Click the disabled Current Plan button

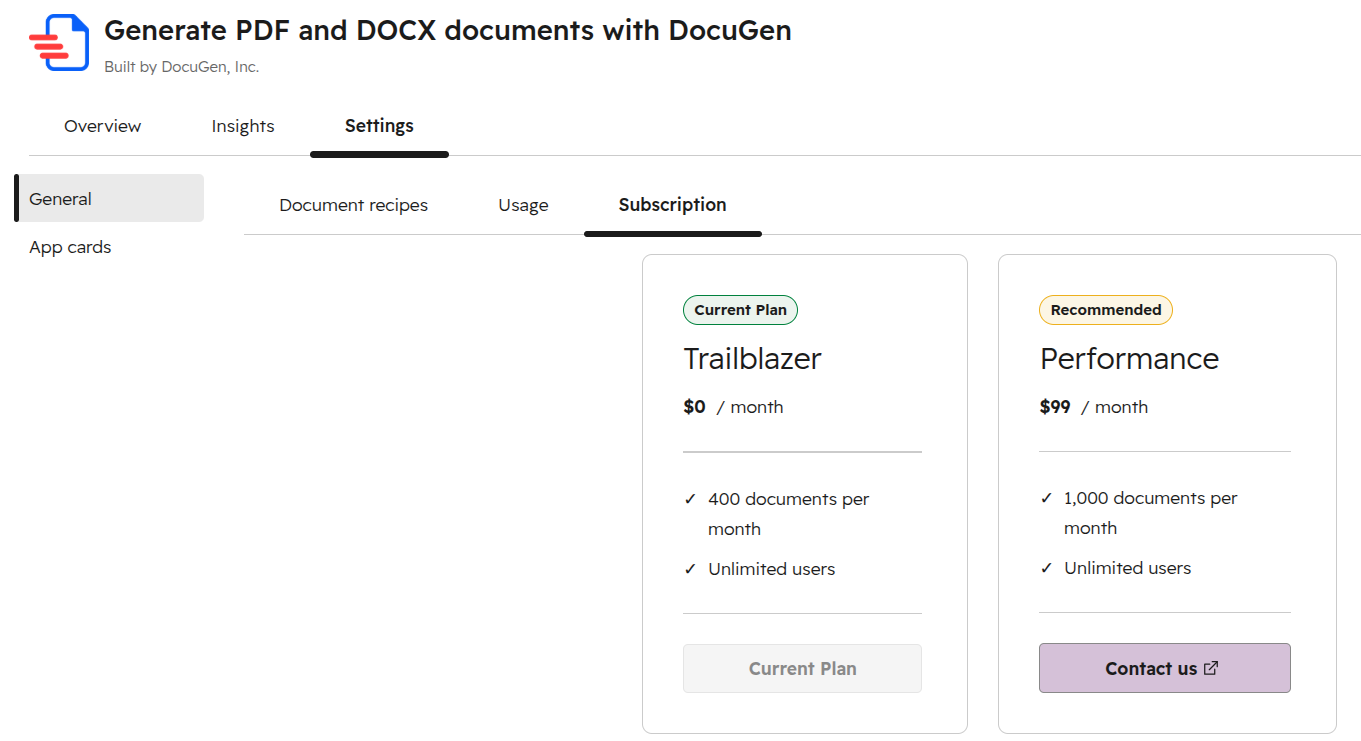(x=802, y=669)
